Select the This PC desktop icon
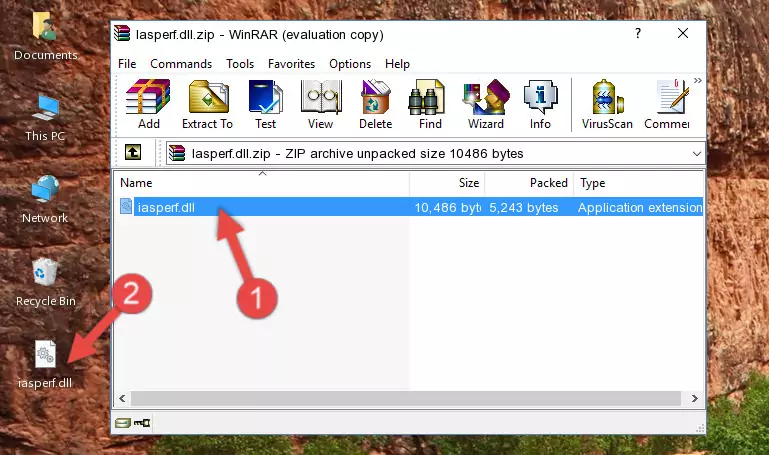 (x=45, y=118)
